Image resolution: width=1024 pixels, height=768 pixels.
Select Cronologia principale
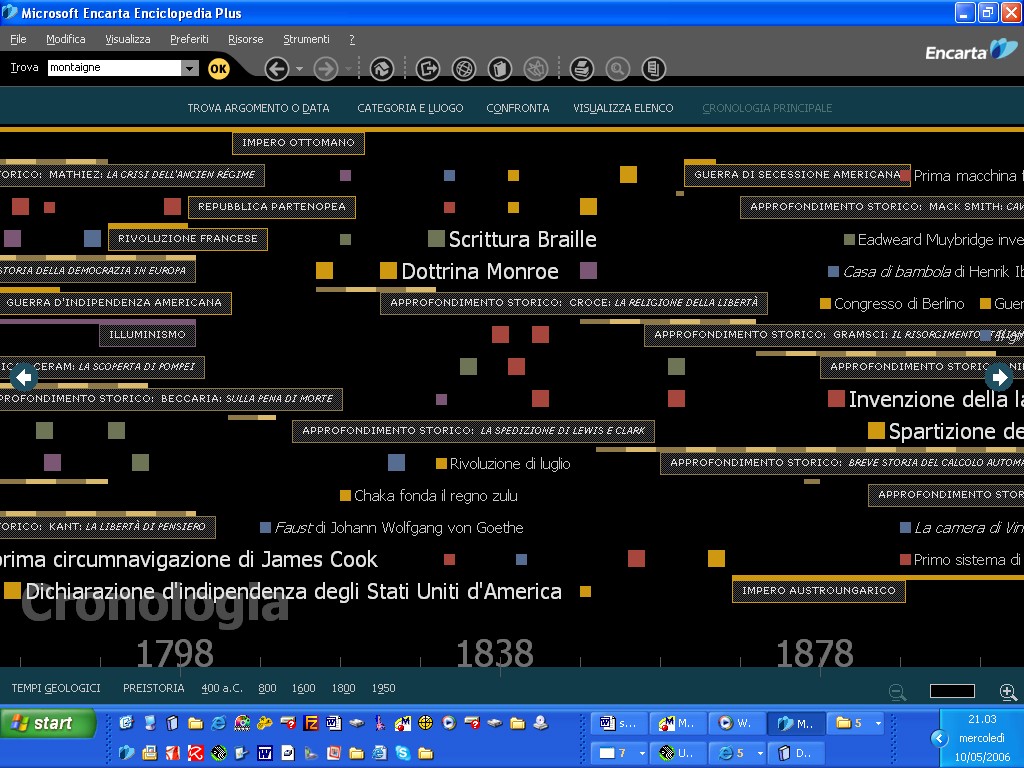click(767, 108)
